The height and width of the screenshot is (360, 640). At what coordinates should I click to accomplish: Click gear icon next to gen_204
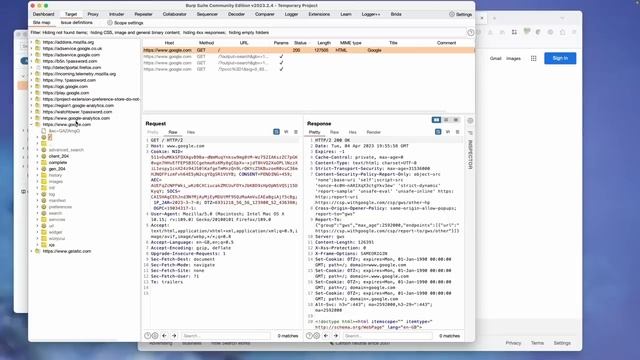click(x=44, y=169)
